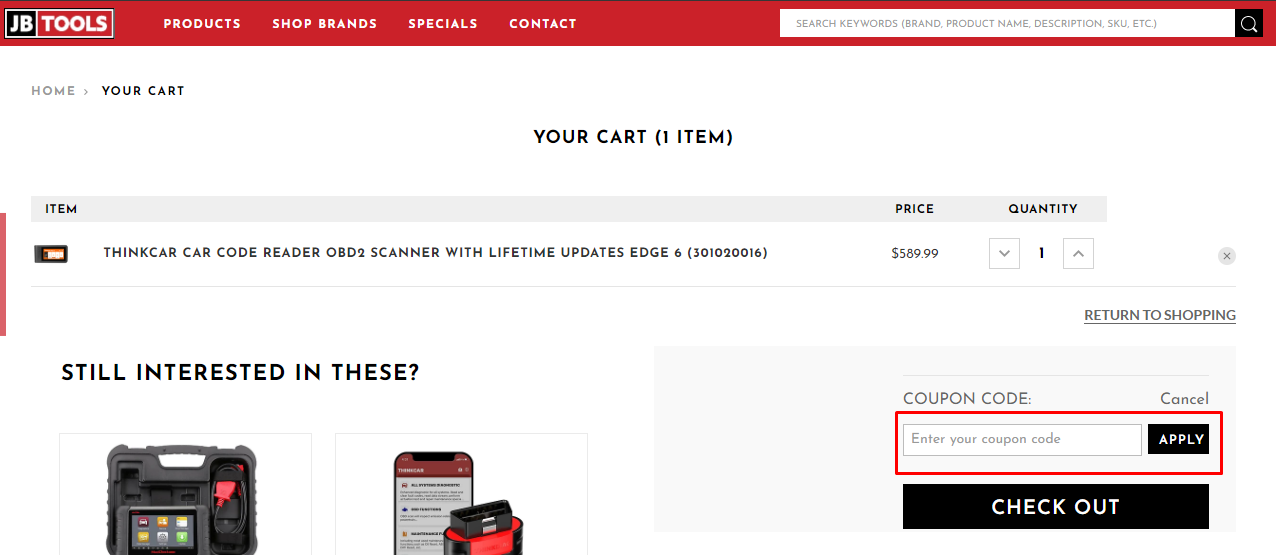
Task: Focus the coupon code input
Action: pos(1021,439)
